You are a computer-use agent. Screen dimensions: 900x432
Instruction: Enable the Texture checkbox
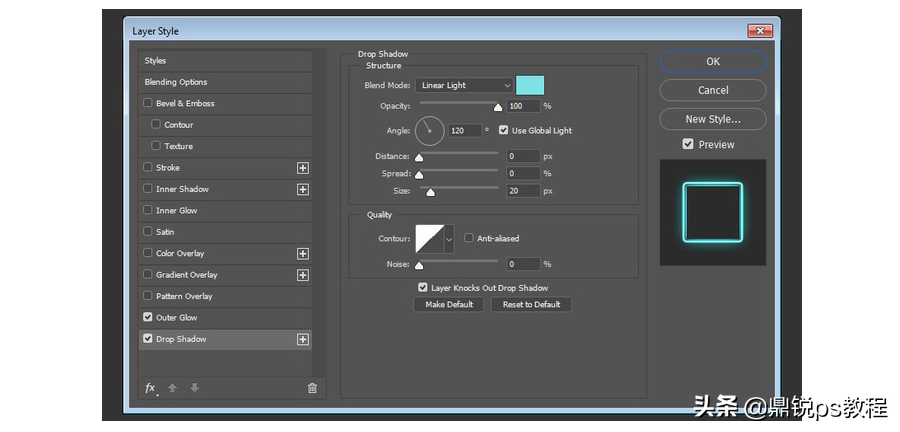(156, 146)
